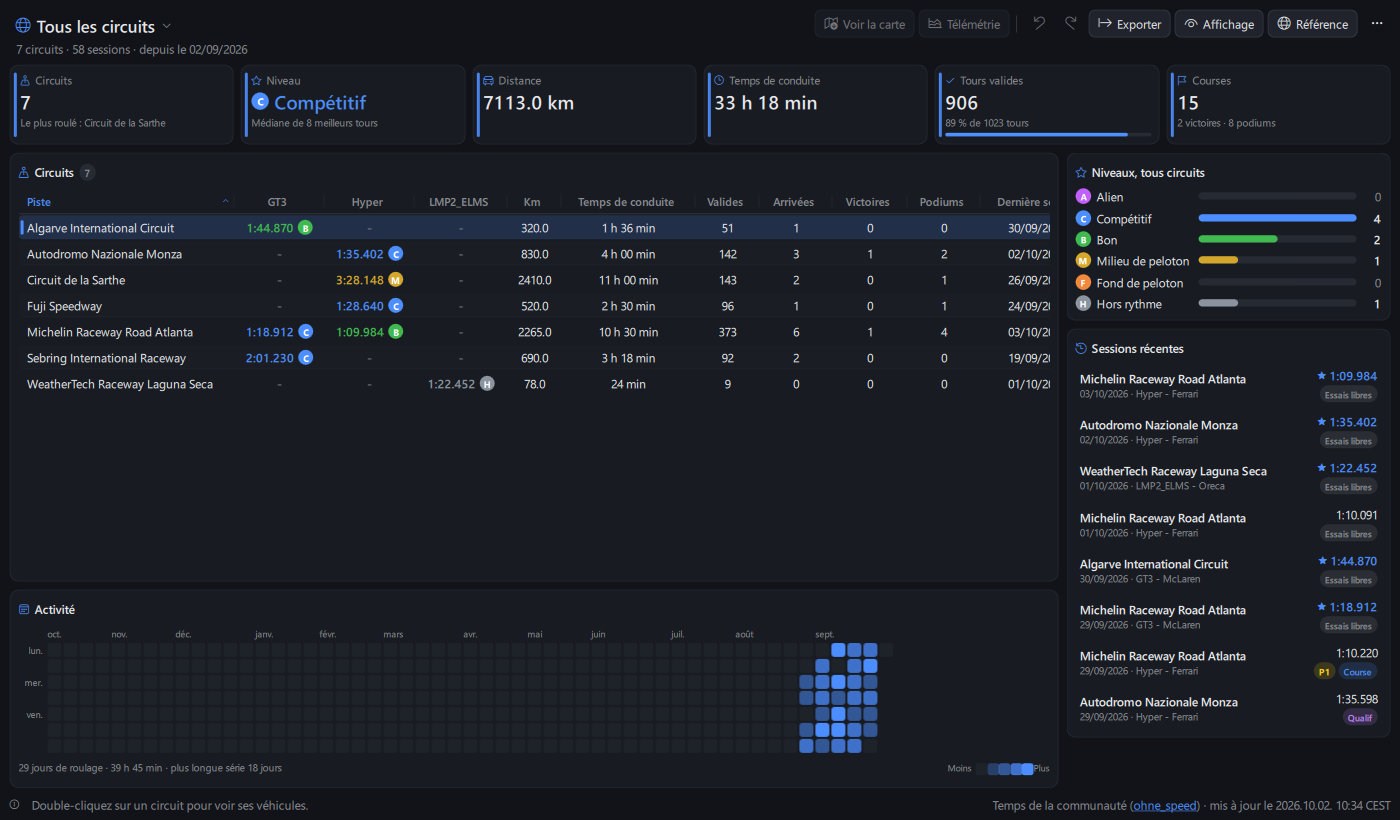The width and height of the screenshot is (1400, 820).
Task: Click the green B badge next to 1:44.870
Action: click(305, 228)
